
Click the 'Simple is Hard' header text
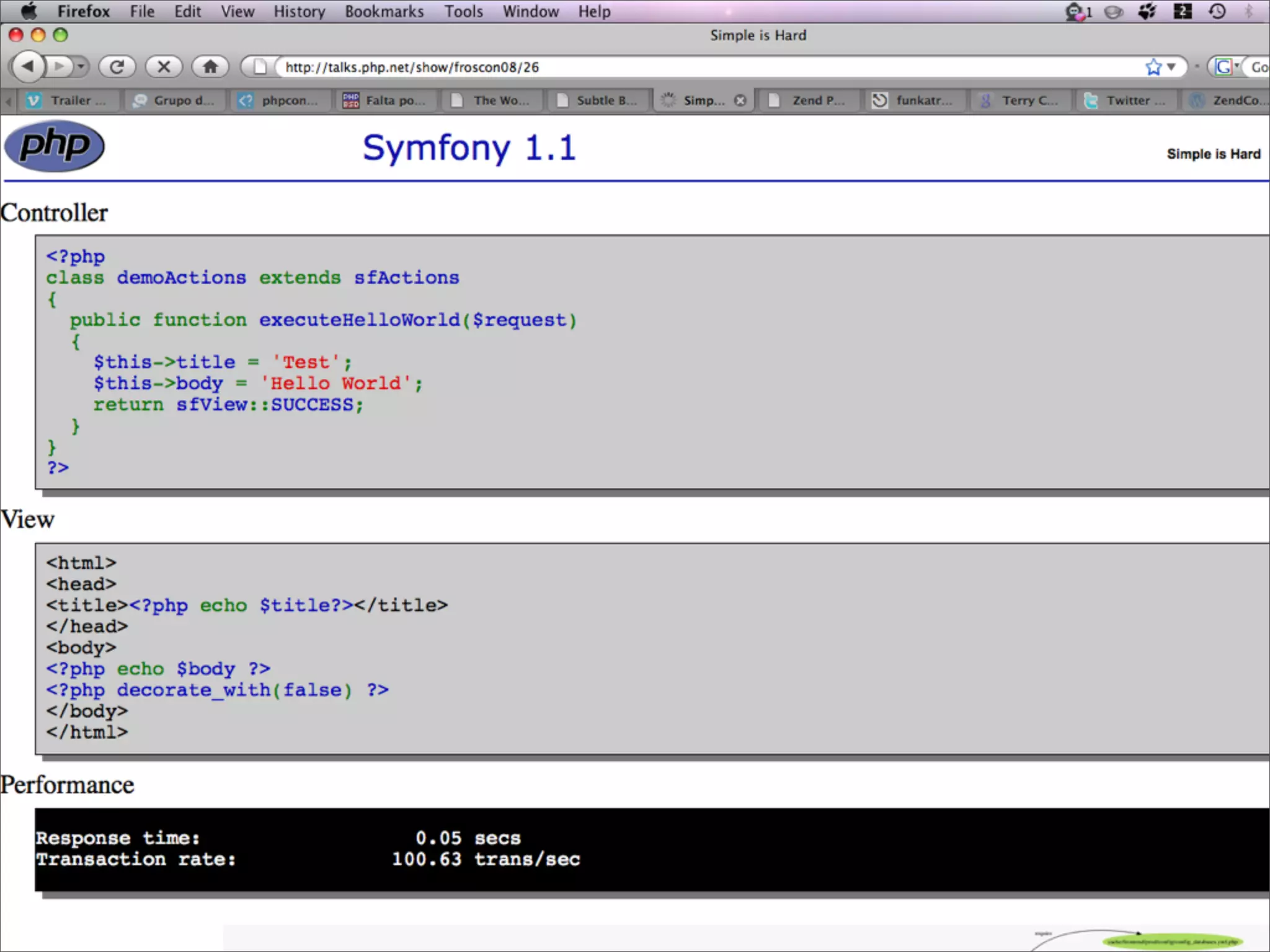tap(1214, 154)
